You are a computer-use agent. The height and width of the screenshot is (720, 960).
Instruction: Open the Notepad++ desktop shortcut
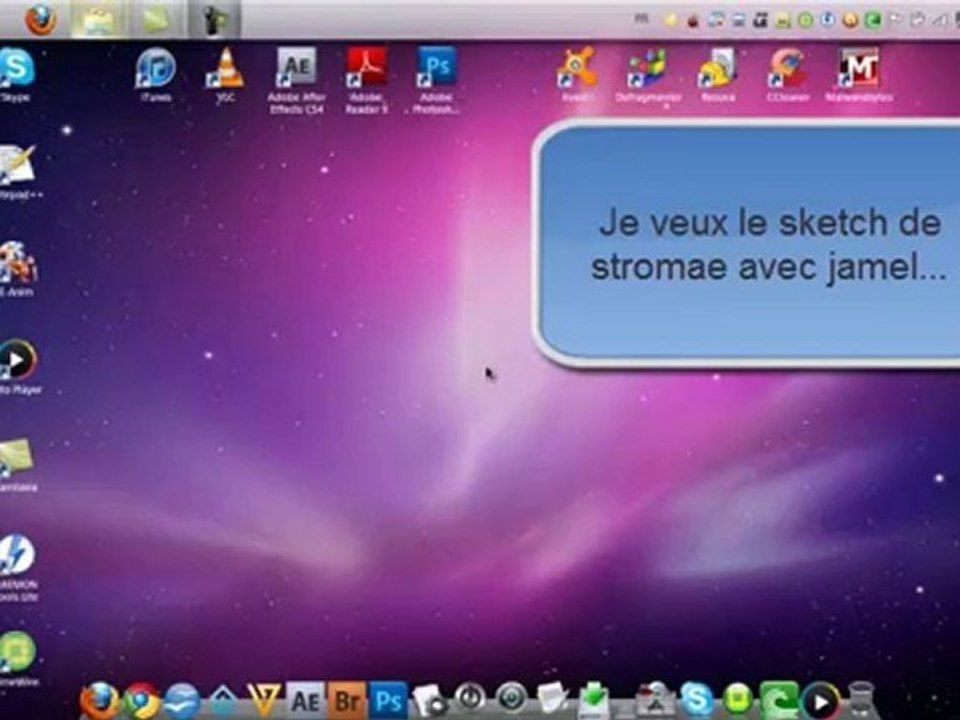[18, 172]
